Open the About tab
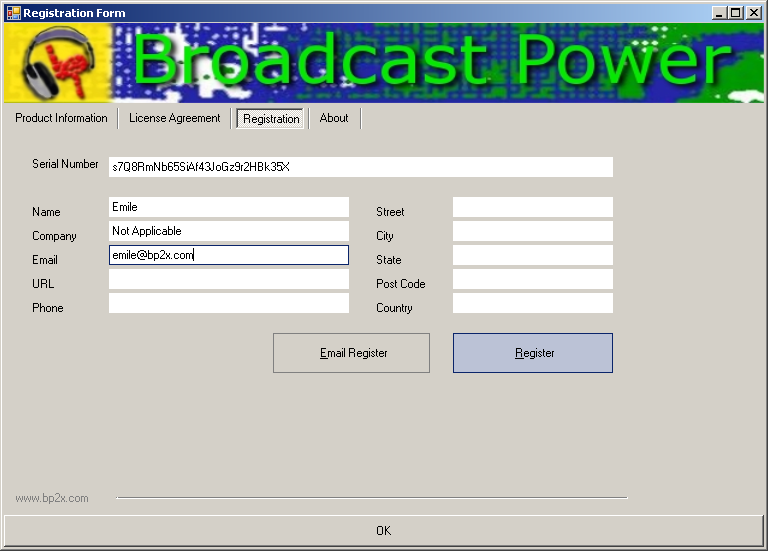The width and height of the screenshot is (768, 551). [334, 118]
